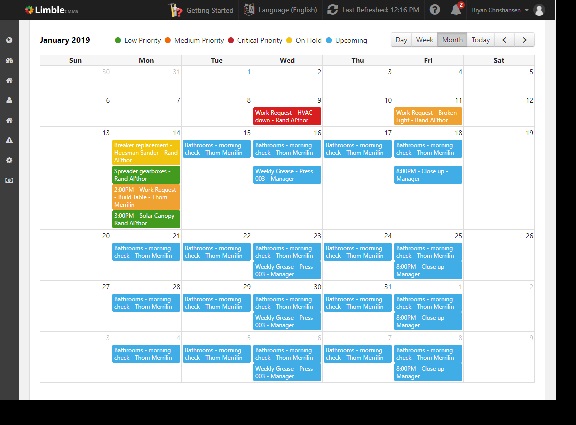Go to next month arrow
Viewport: 576px width, 425px height.
(x=524, y=40)
